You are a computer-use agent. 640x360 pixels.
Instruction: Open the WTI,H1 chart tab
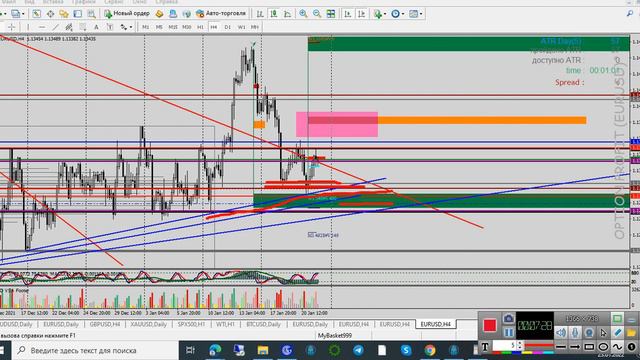[225, 324]
